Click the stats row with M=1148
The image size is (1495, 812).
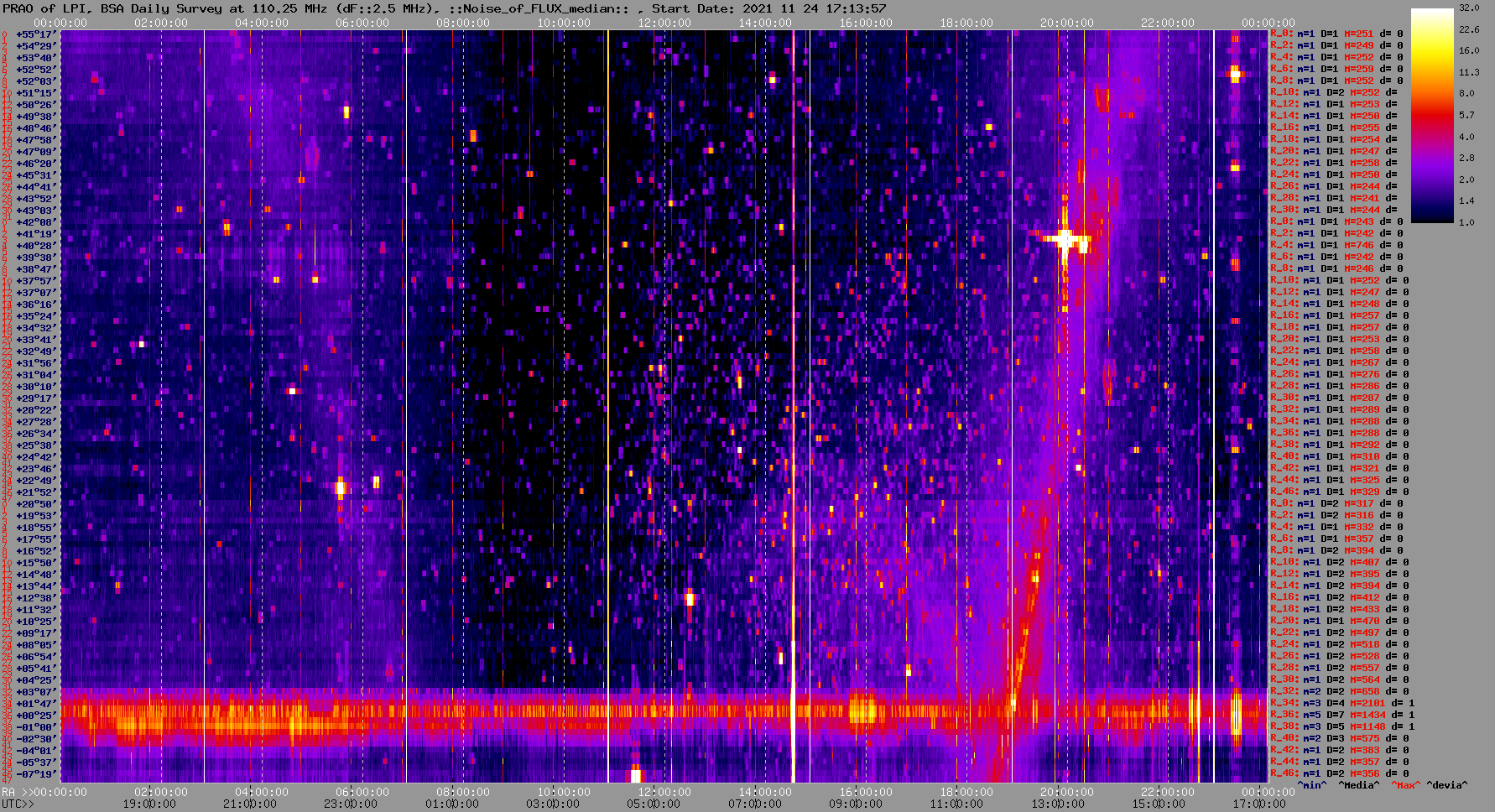point(1342,726)
